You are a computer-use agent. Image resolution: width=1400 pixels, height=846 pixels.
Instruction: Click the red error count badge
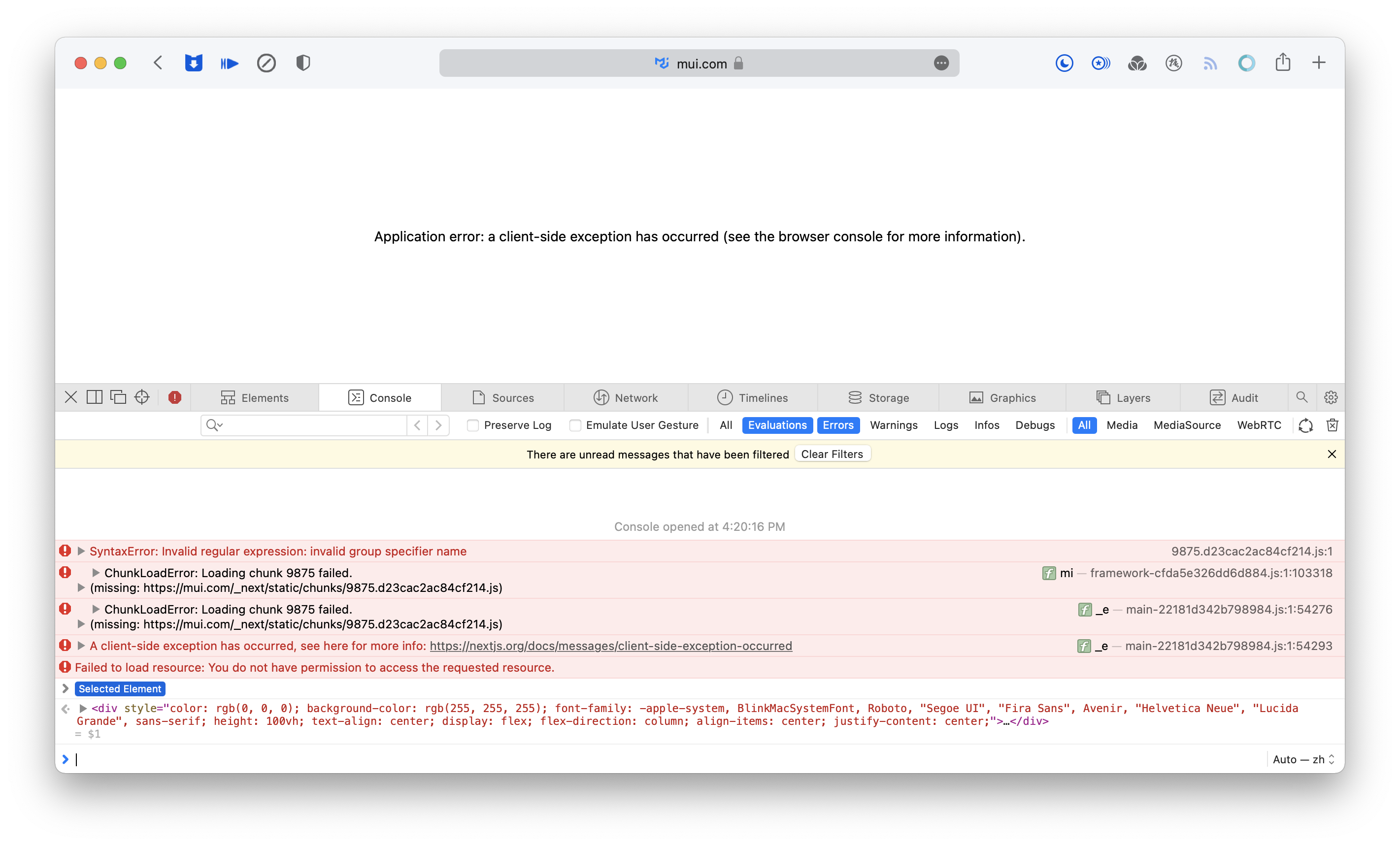pyautogui.click(x=175, y=398)
